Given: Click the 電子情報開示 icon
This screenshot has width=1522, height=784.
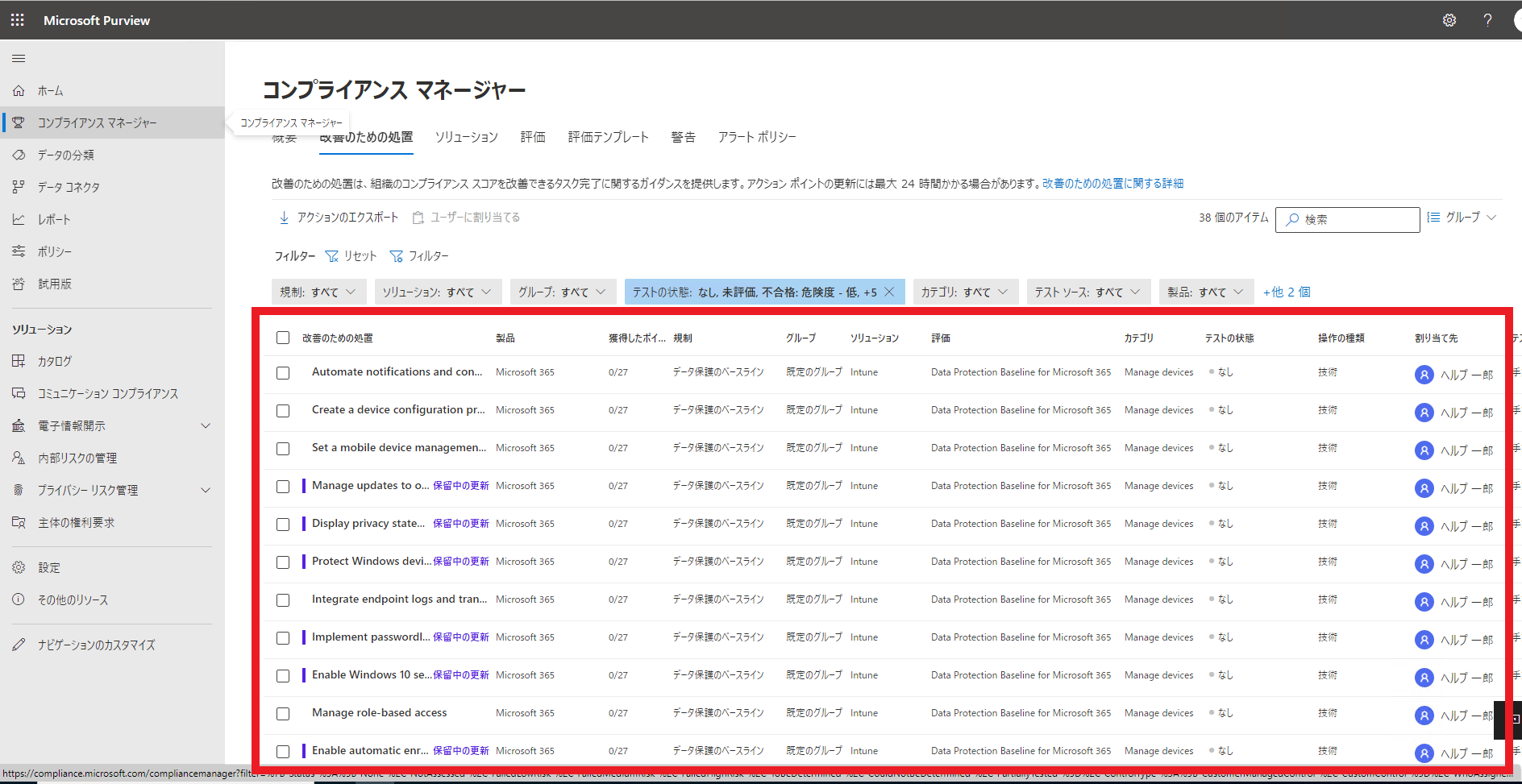Looking at the screenshot, I should [x=19, y=425].
